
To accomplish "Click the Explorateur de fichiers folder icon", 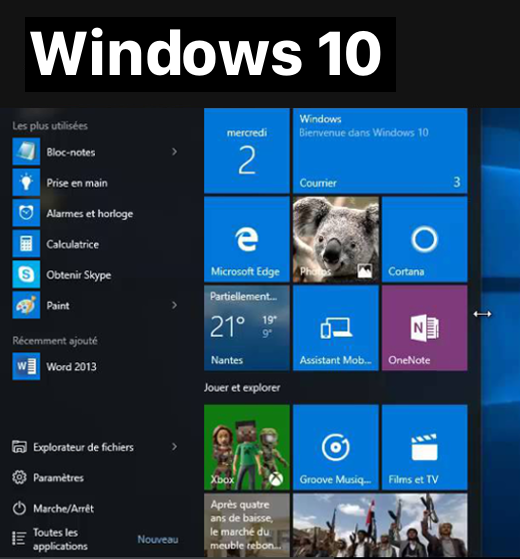I will tap(19, 447).
